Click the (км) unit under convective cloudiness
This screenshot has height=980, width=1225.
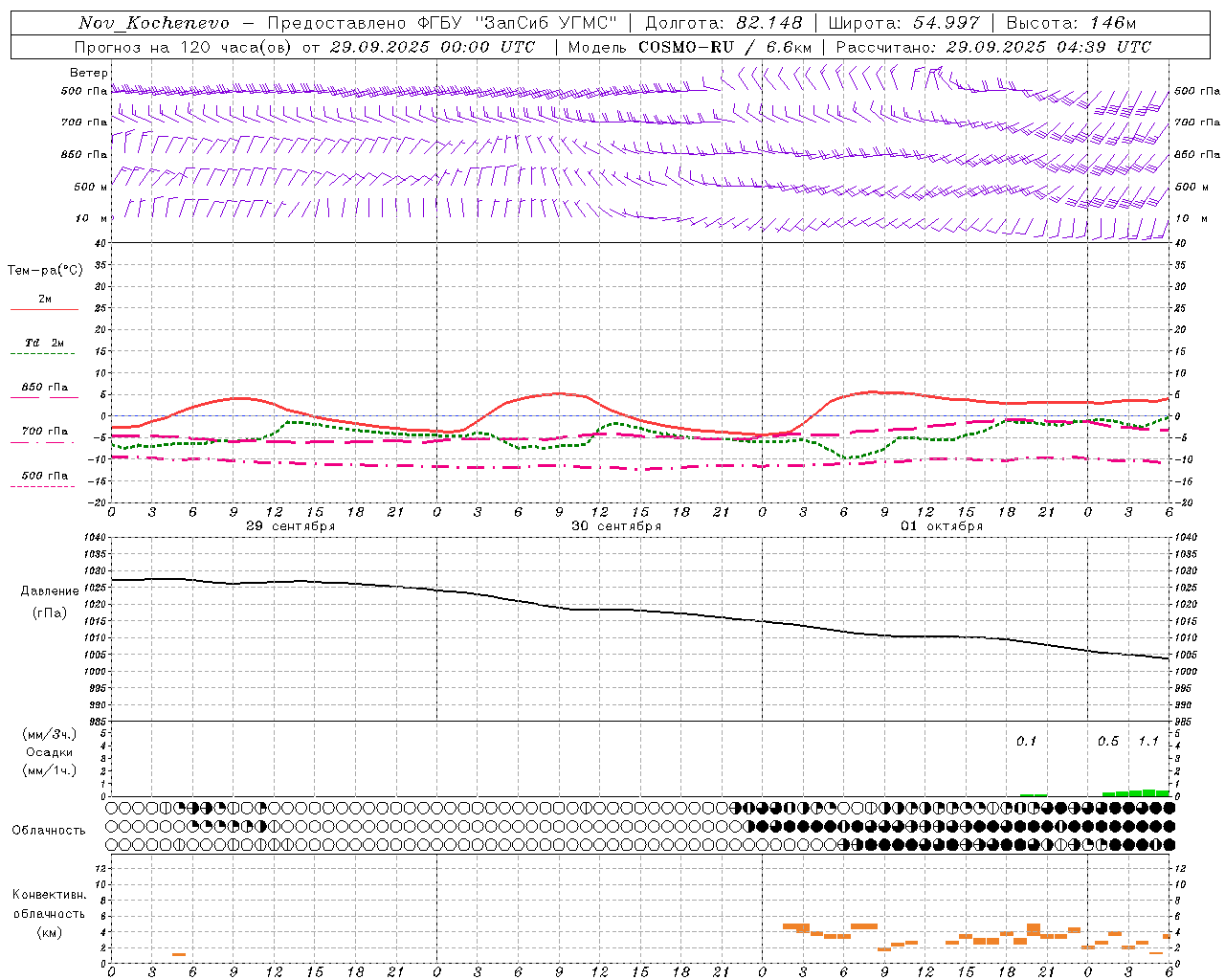(x=50, y=932)
